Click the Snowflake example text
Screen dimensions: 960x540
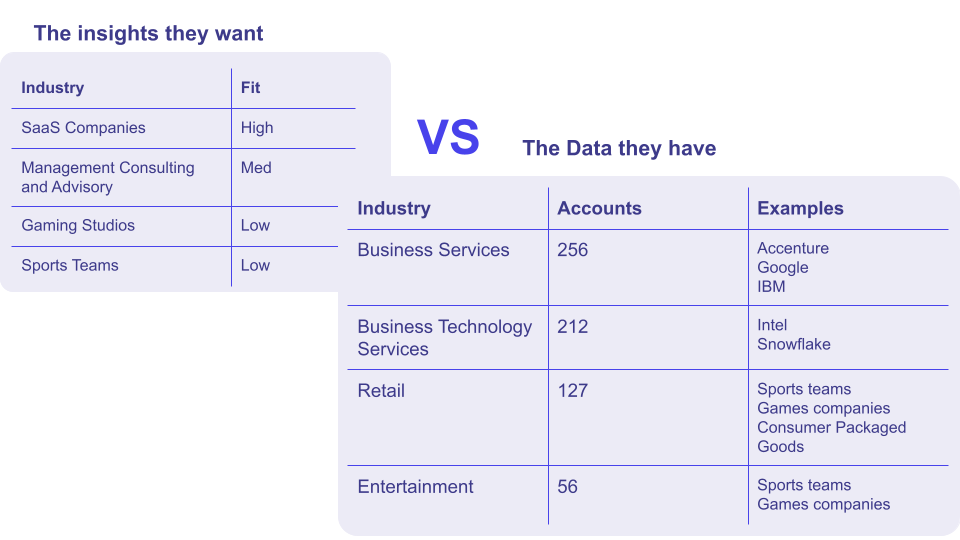click(x=793, y=344)
